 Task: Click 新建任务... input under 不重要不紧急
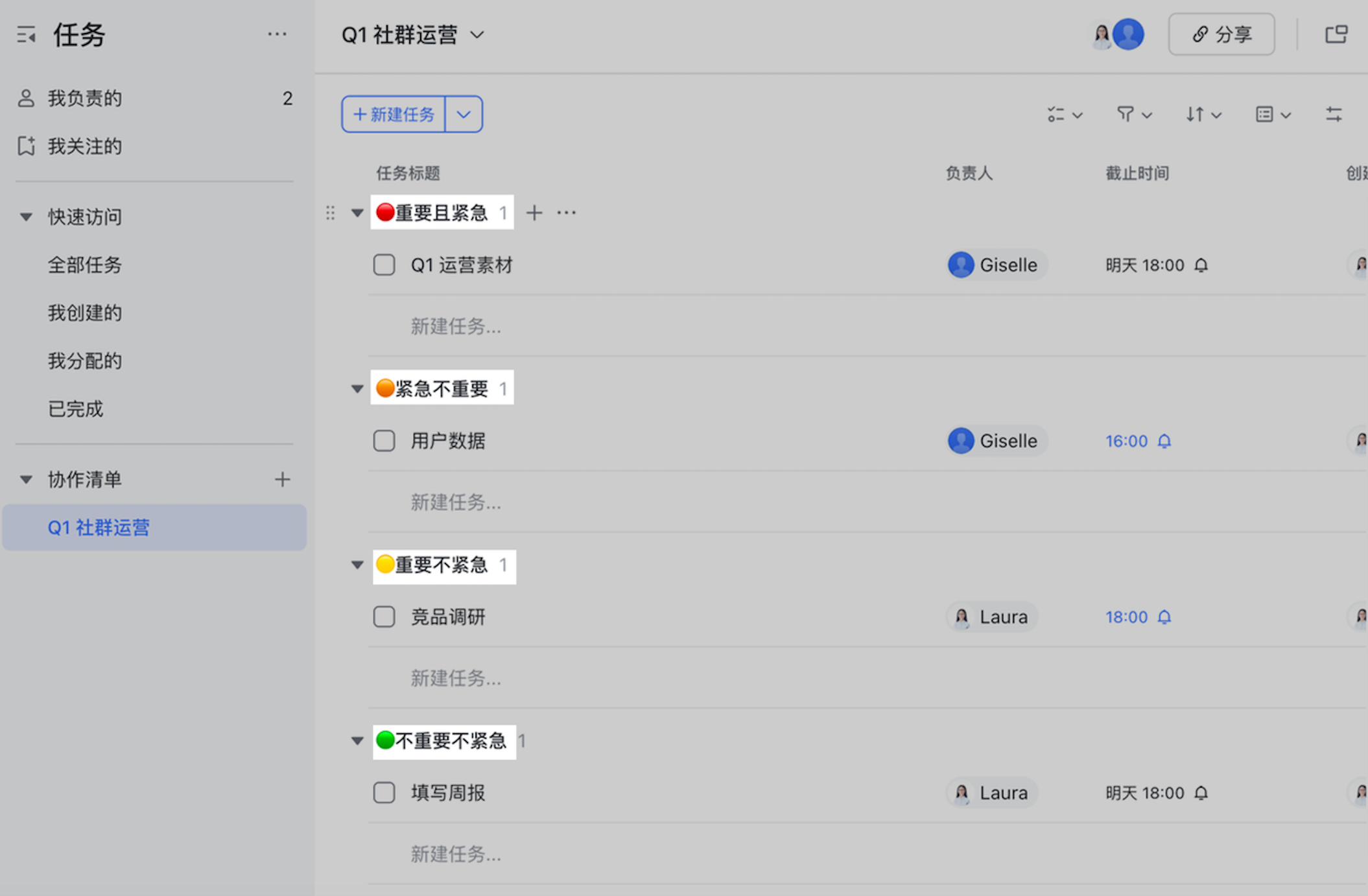click(x=456, y=855)
